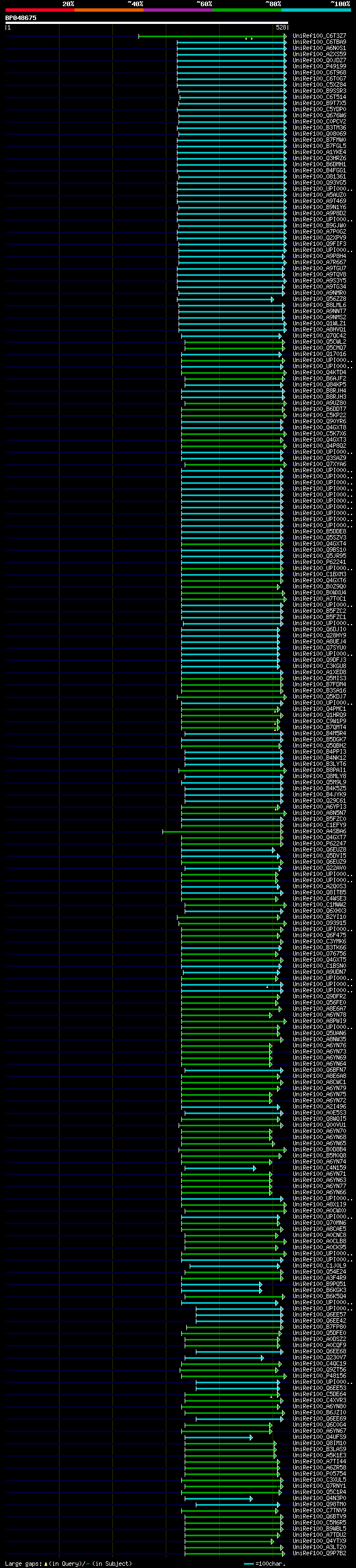Click the UniRef100_A8N5N7 label
The image size is (356, 1568).
coord(319,813)
